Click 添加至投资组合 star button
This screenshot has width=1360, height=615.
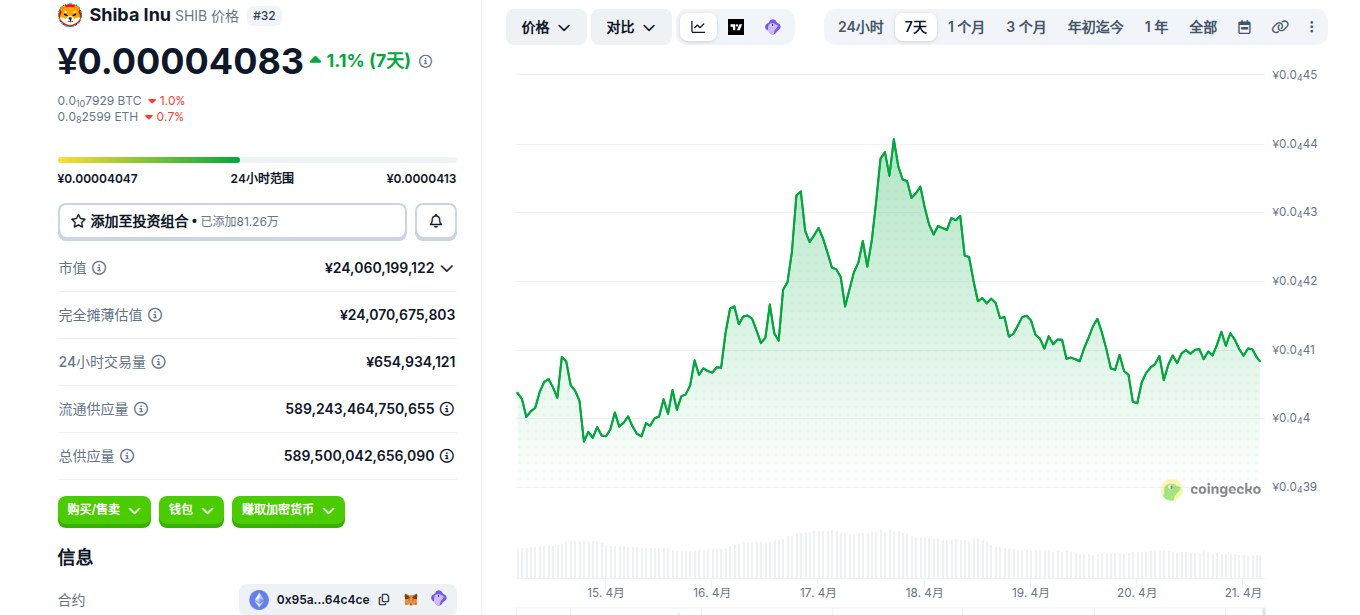pyautogui.click(x=232, y=221)
